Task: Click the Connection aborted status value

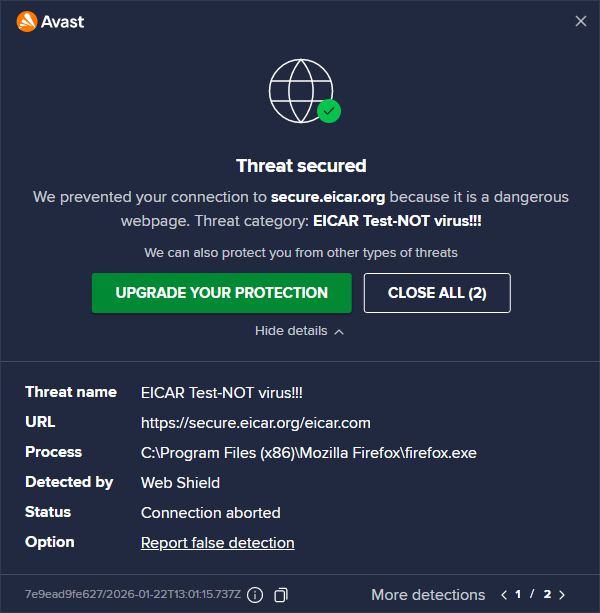Action: [x=210, y=513]
